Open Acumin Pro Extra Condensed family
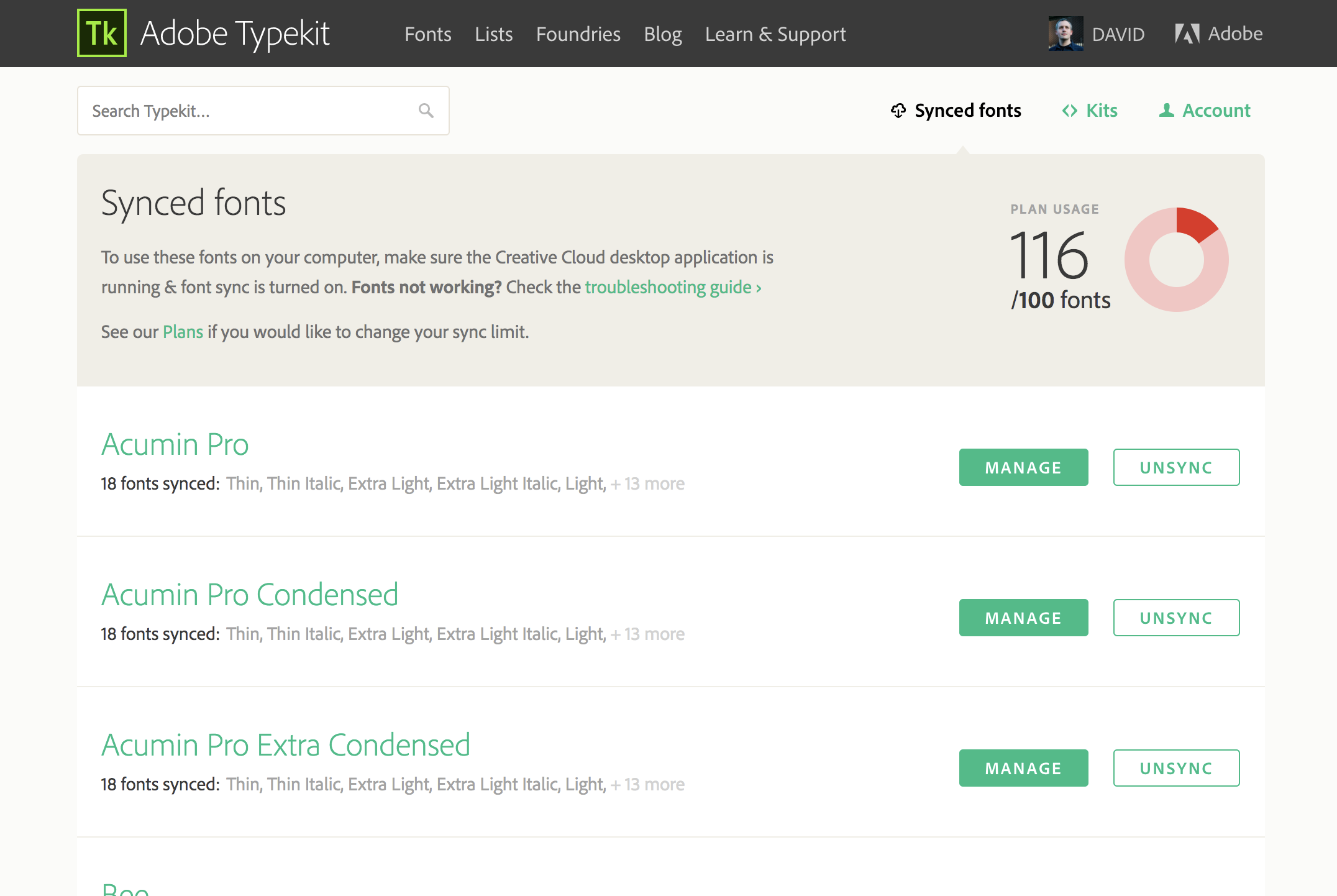The width and height of the screenshot is (1337, 896). pos(286,745)
